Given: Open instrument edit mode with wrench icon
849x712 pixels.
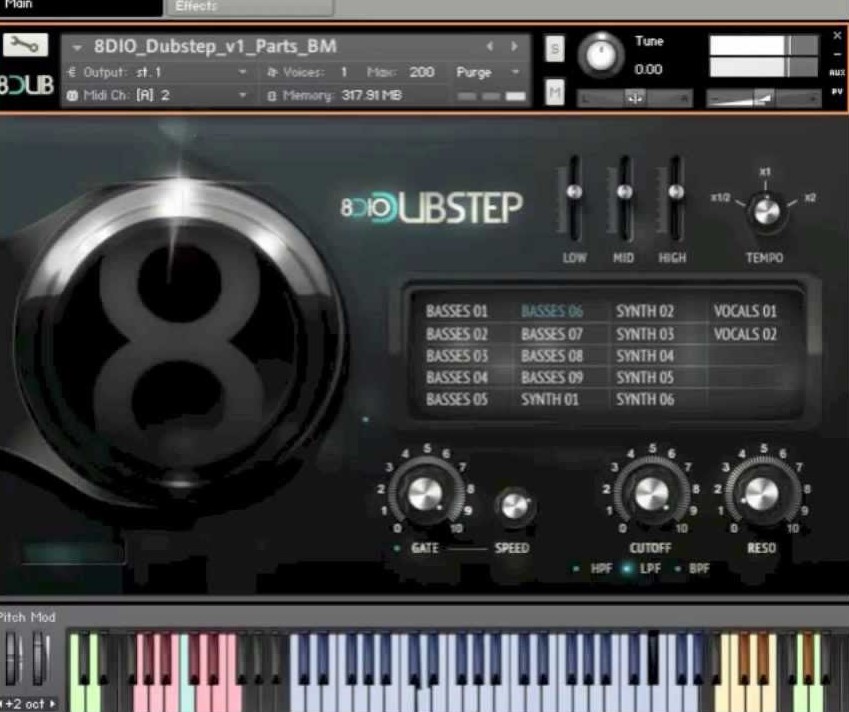Looking at the screenshot, I should (25, 44).
